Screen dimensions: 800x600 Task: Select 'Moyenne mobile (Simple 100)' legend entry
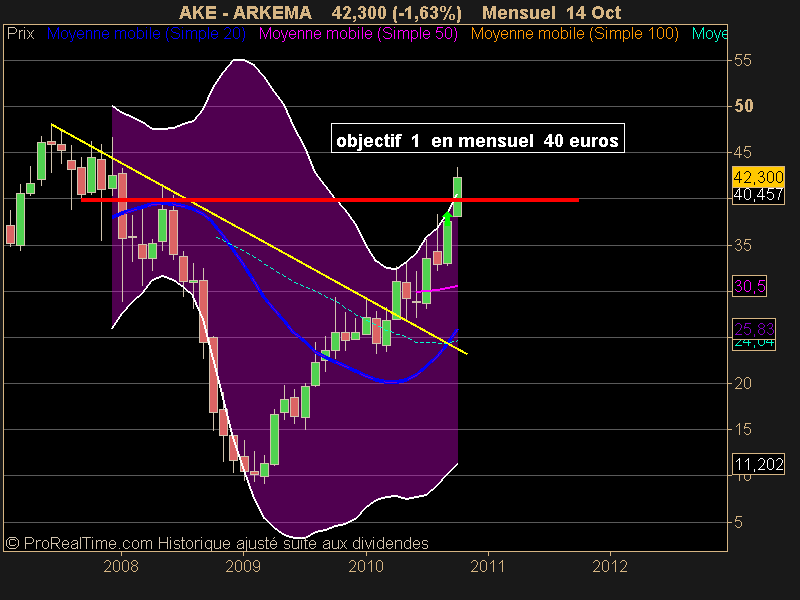(x=574, y=34)
